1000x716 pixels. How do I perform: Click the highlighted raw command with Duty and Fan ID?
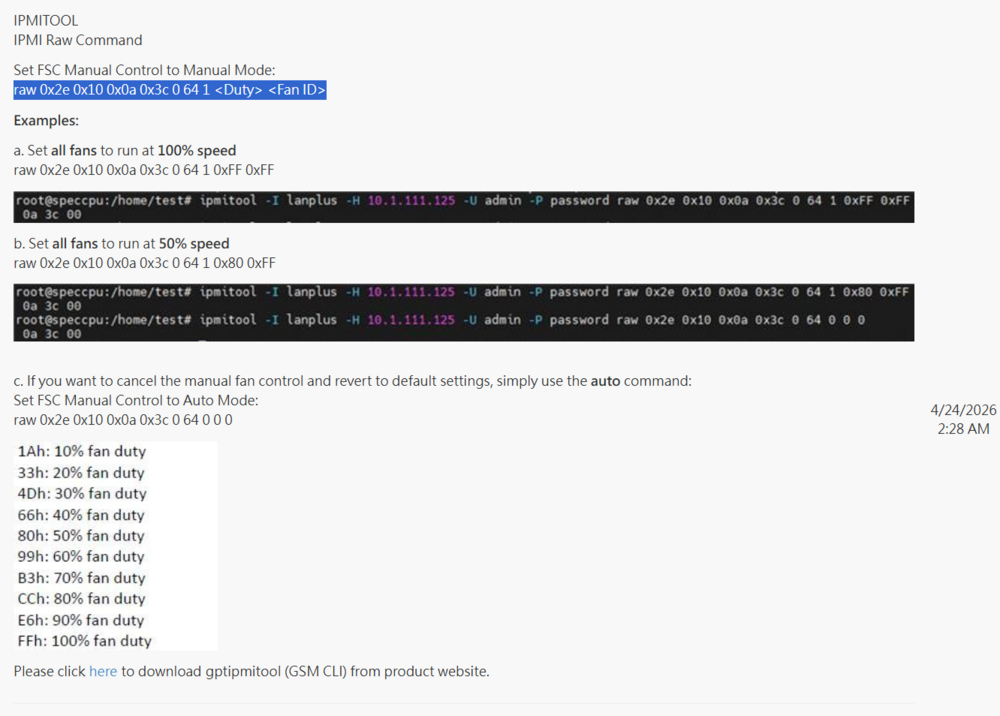click(x=170, y=90)
